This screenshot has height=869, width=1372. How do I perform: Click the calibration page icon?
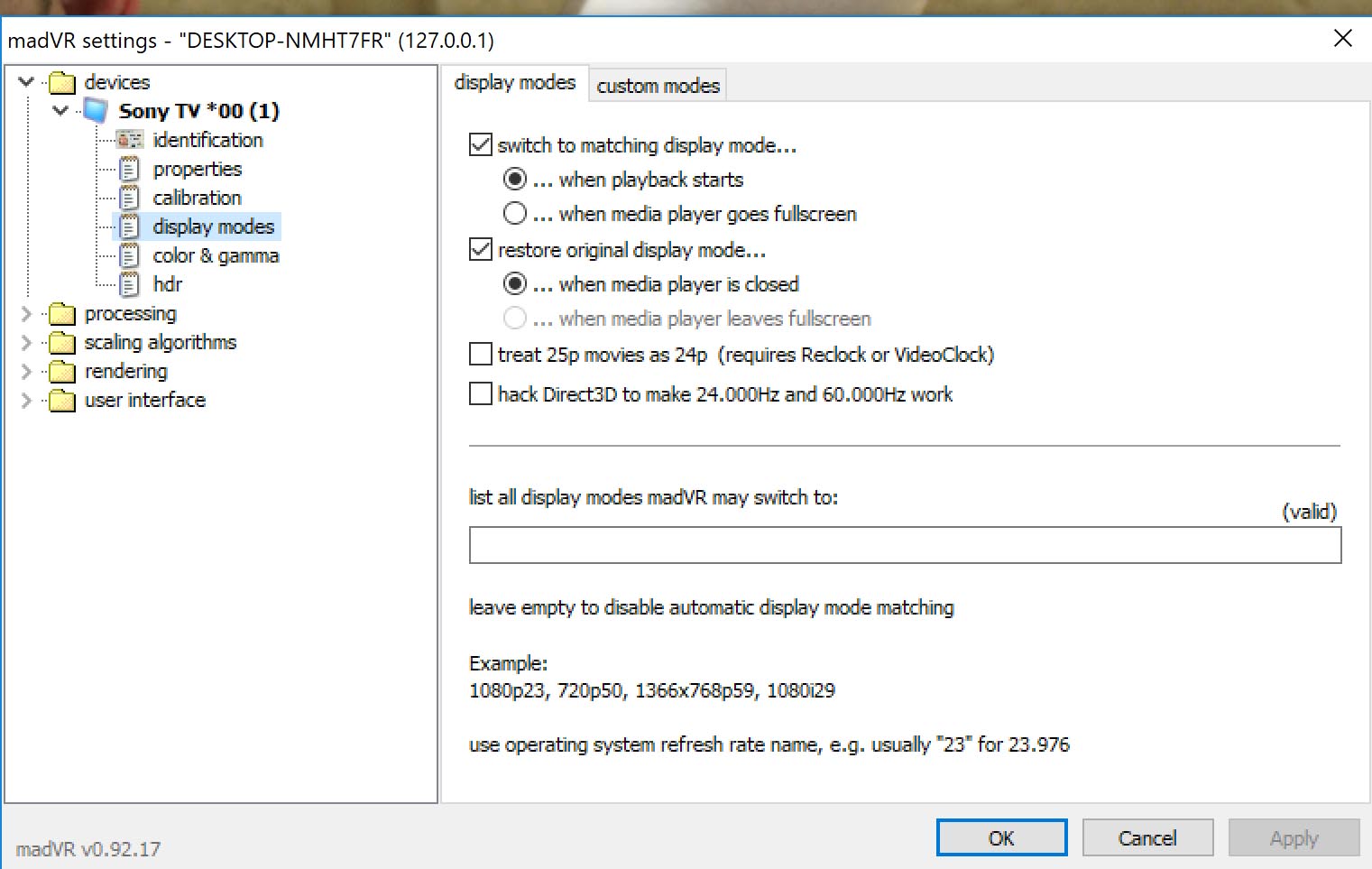(x=130, y=198)
